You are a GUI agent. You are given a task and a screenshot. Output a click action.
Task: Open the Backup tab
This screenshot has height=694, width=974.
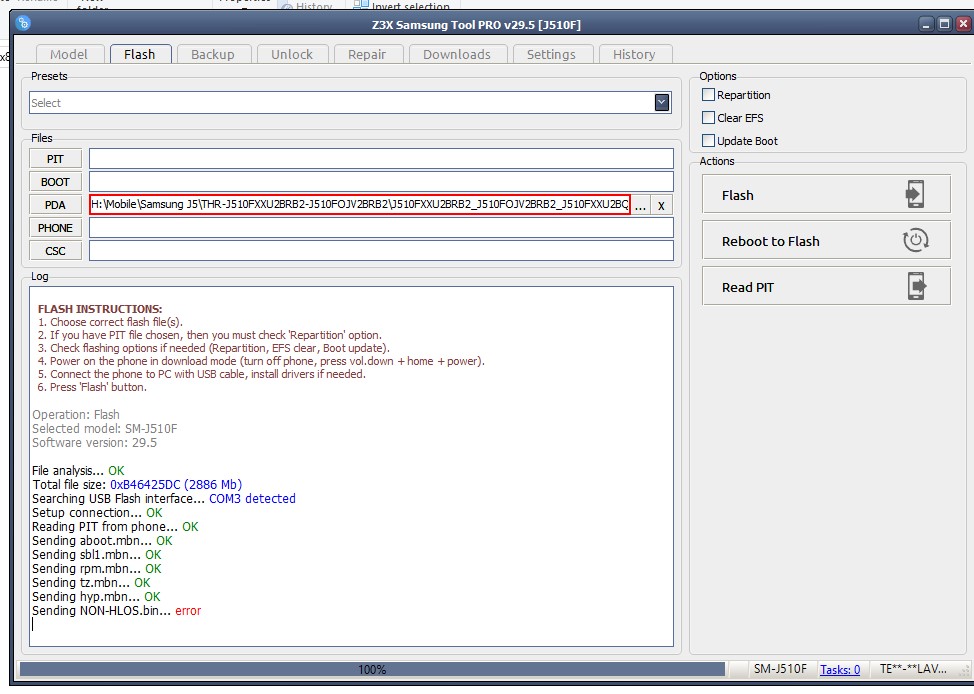213,54
